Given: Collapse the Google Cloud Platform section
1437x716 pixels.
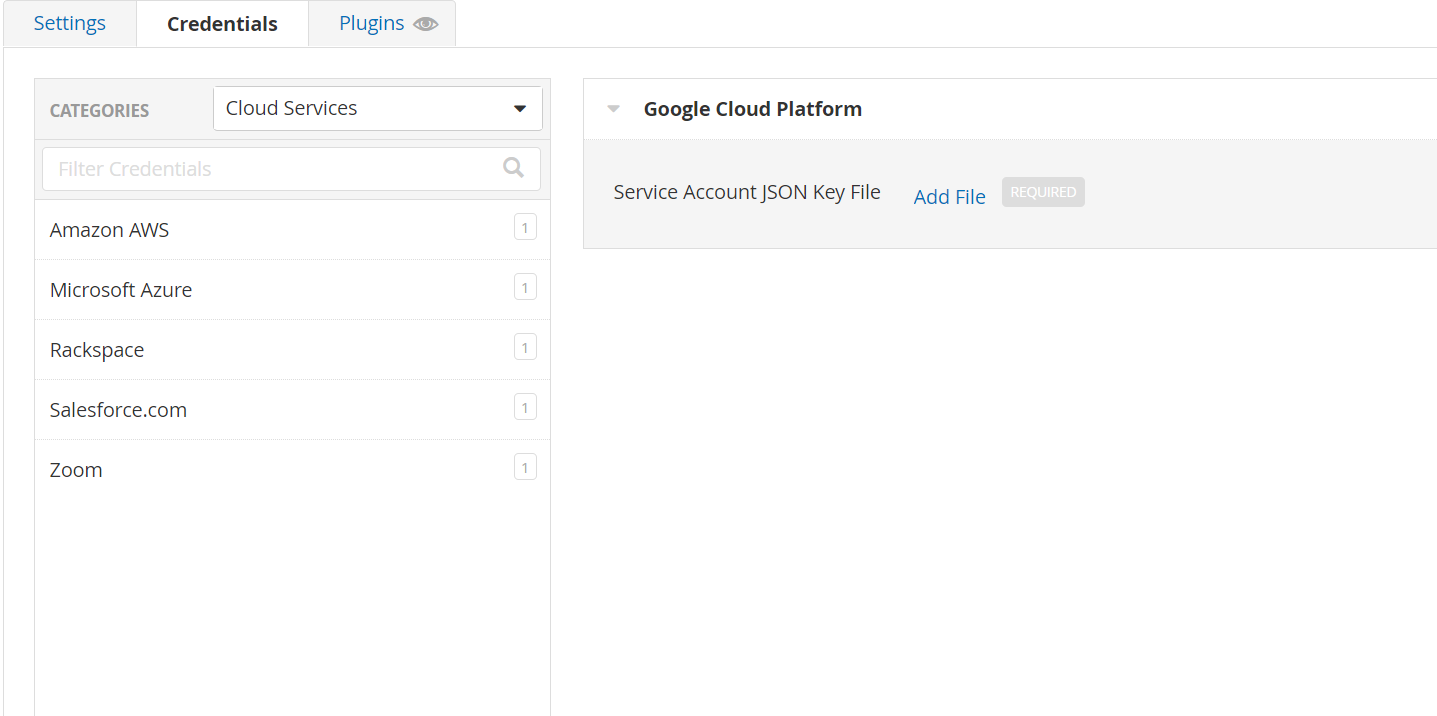Looking at the screenshot, I should click(x=614, y=109).
